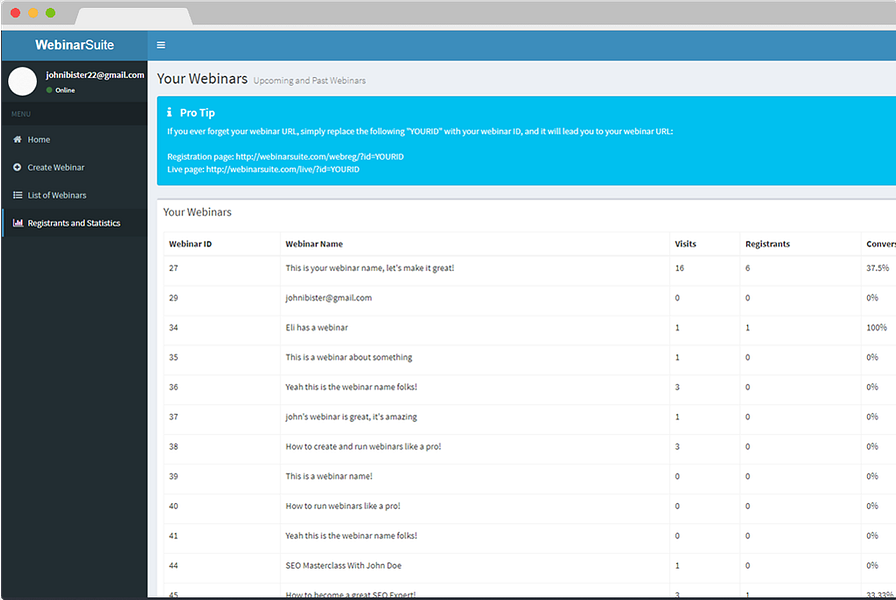Click the registration page URL text

click(x=319, y=157)
